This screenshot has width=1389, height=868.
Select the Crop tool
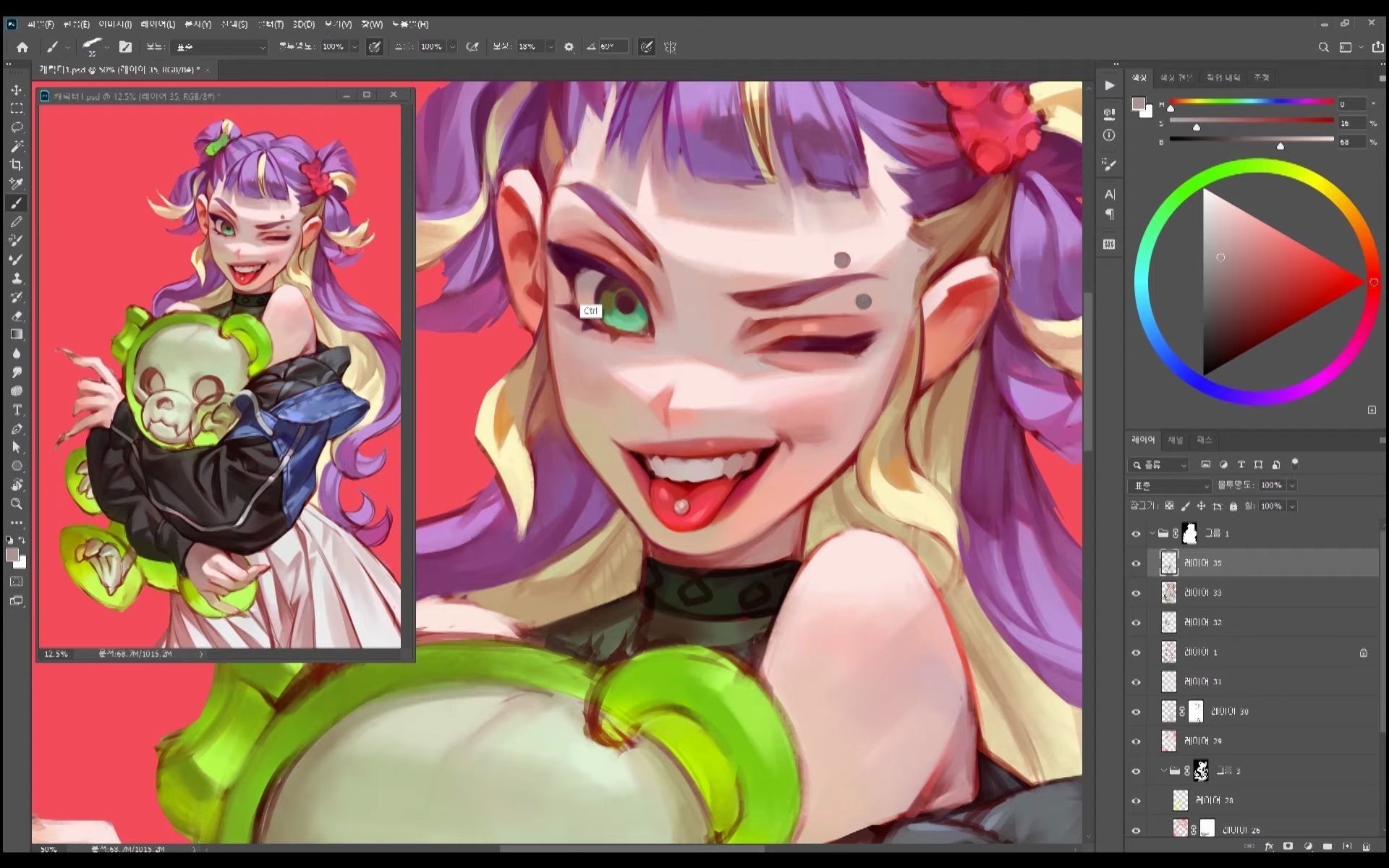[16, 165]
